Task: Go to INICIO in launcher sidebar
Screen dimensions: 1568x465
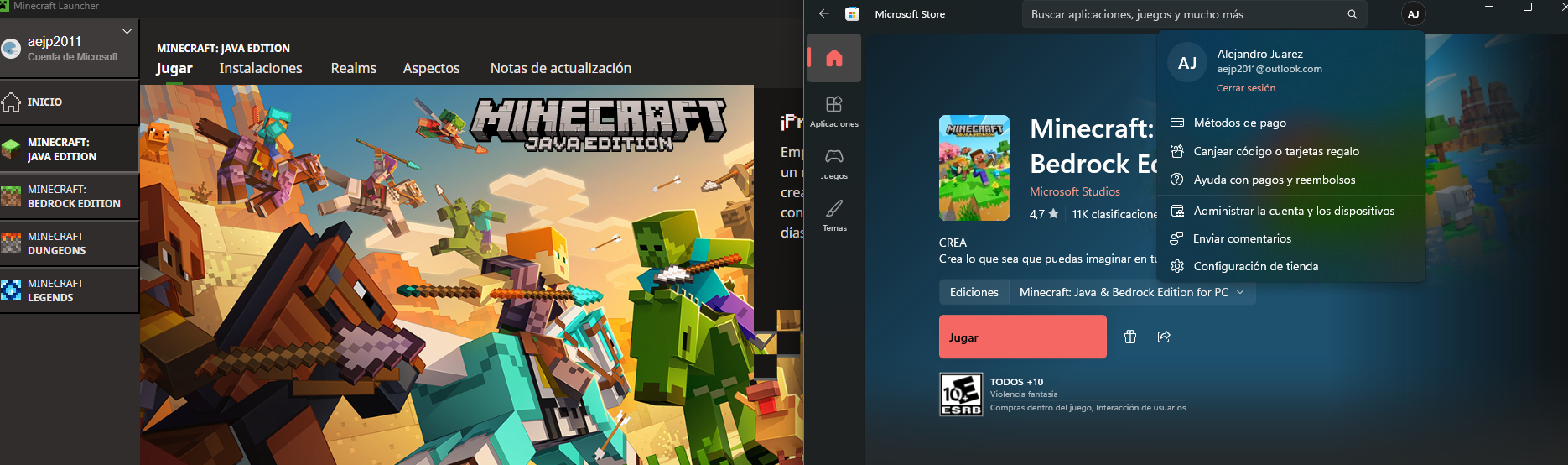Action: pos(69,102)
